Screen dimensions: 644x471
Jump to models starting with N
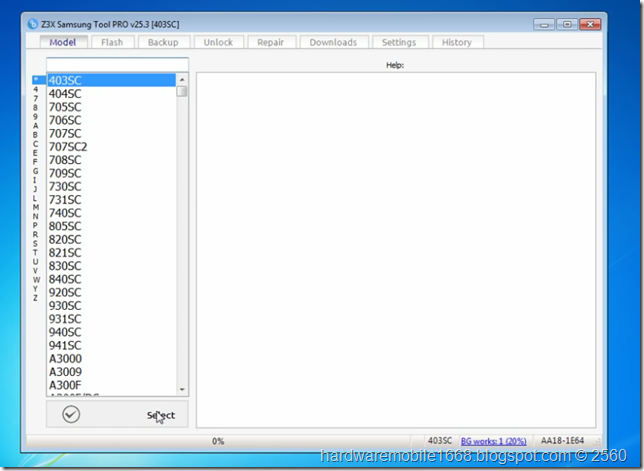tap(36, 216)
